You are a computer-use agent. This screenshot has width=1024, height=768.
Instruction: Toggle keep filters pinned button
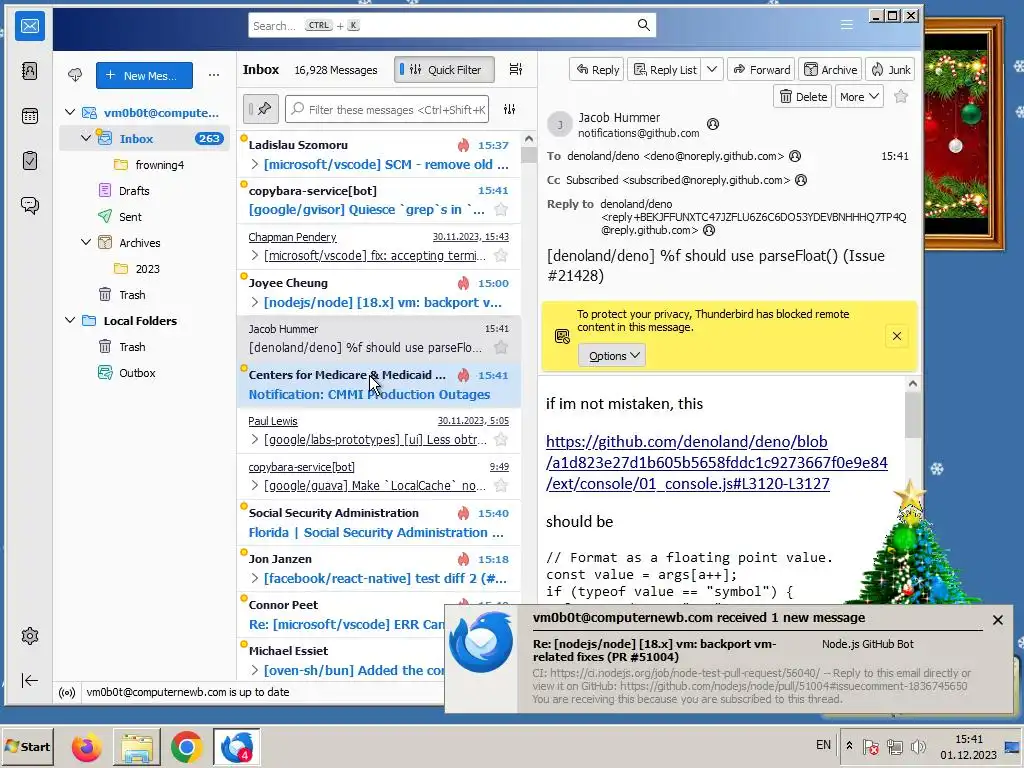[261, 109]
